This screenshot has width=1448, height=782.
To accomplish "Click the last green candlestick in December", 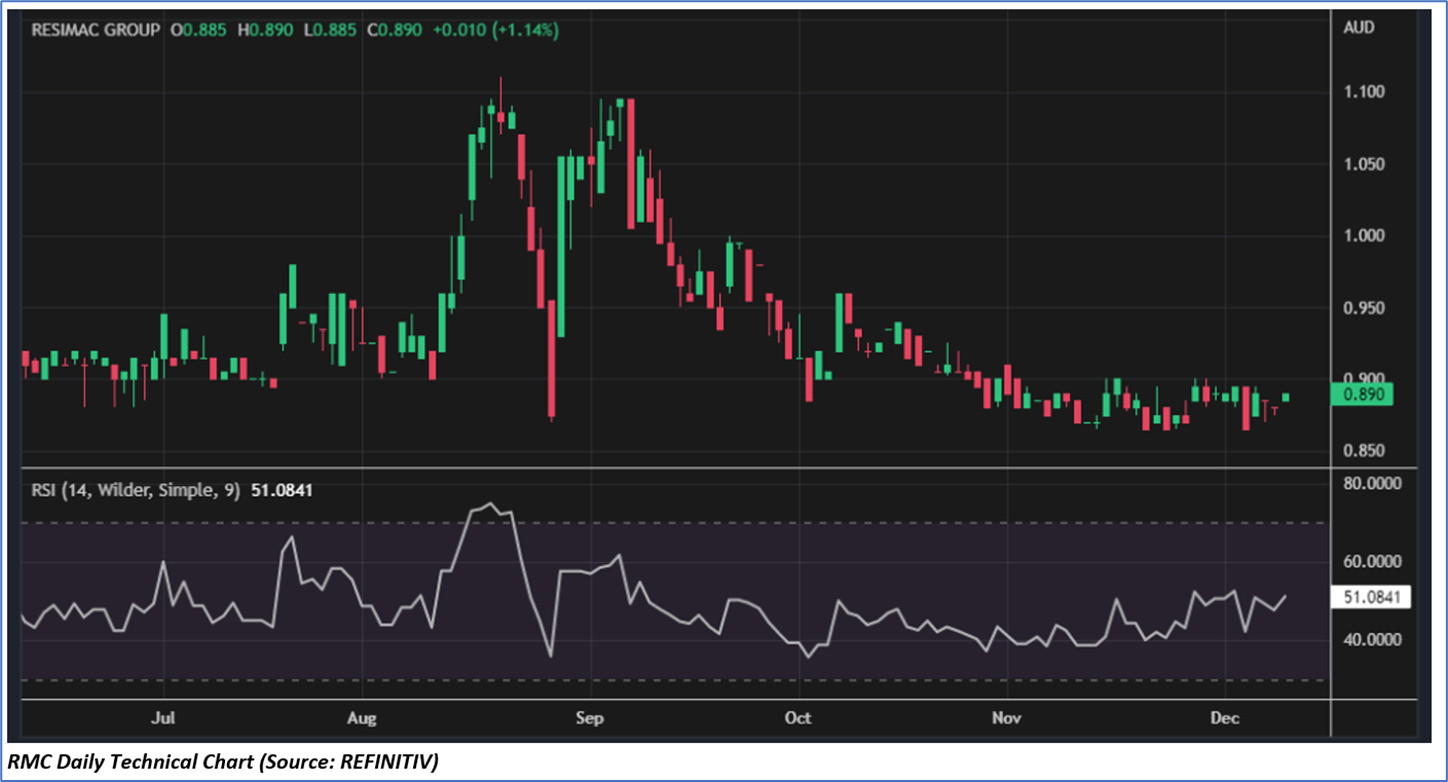I will point(1285,398).
